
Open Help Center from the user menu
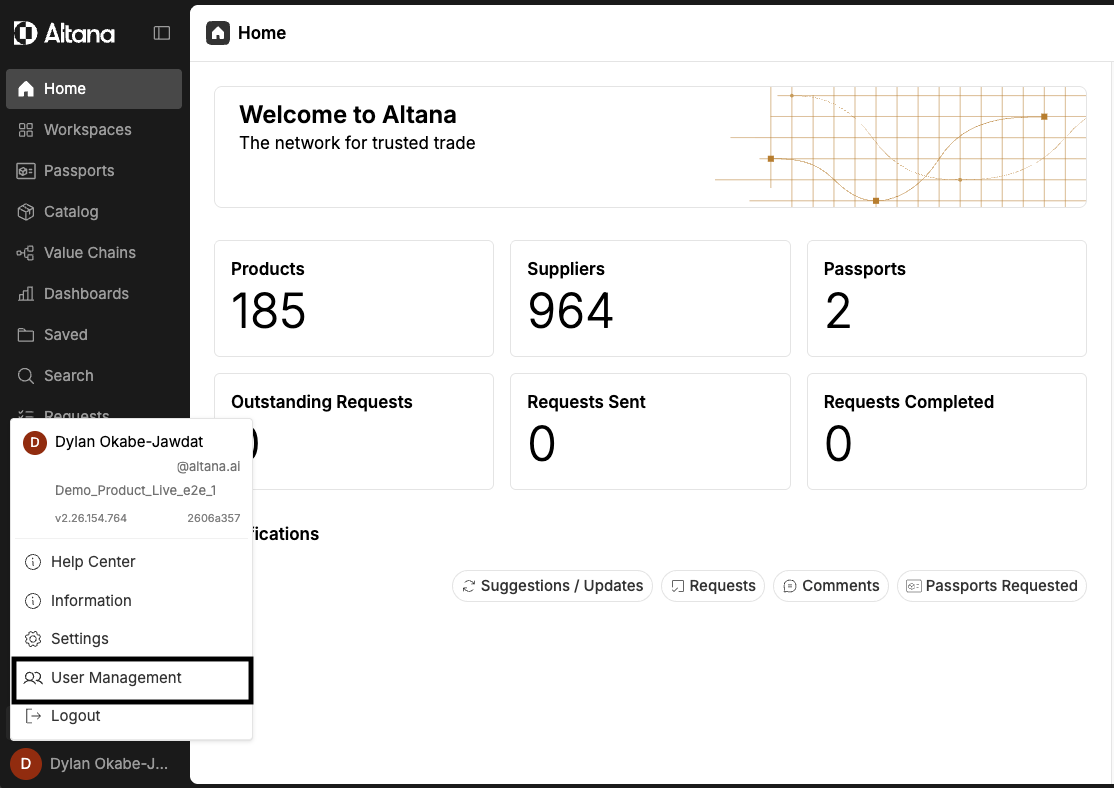click(131, 562)
